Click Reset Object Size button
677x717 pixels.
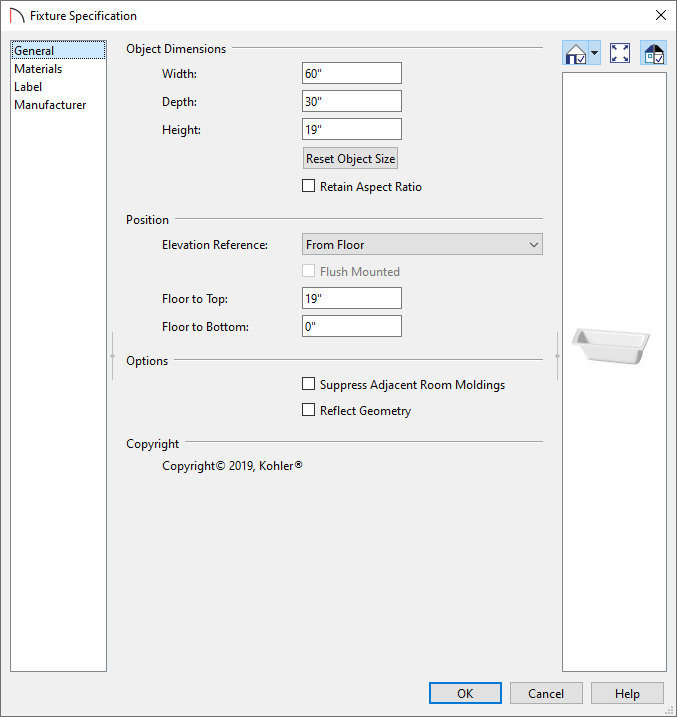tap(350, 158)
